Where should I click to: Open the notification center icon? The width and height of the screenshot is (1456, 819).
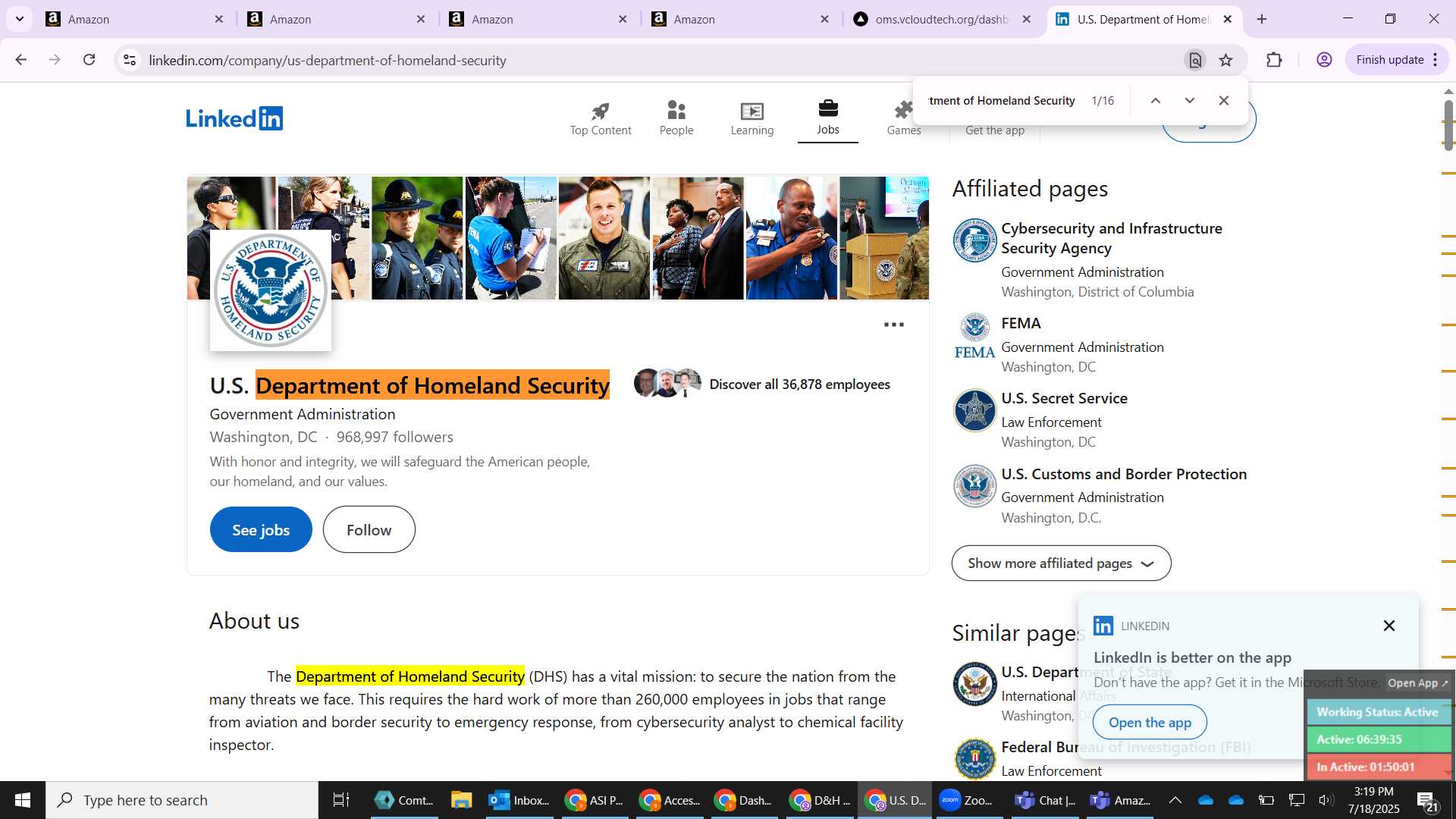[1428, 800]
